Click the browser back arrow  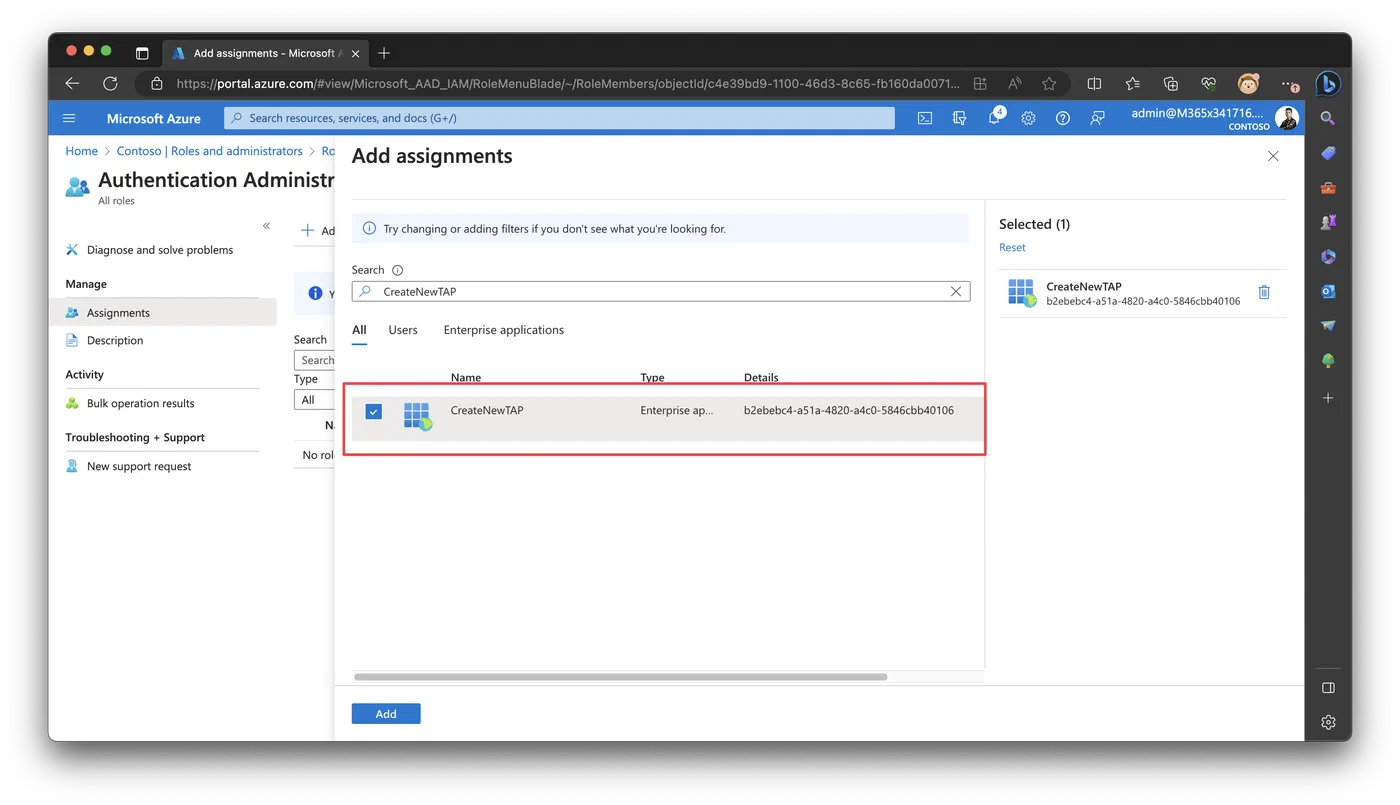tap(72, 84)
